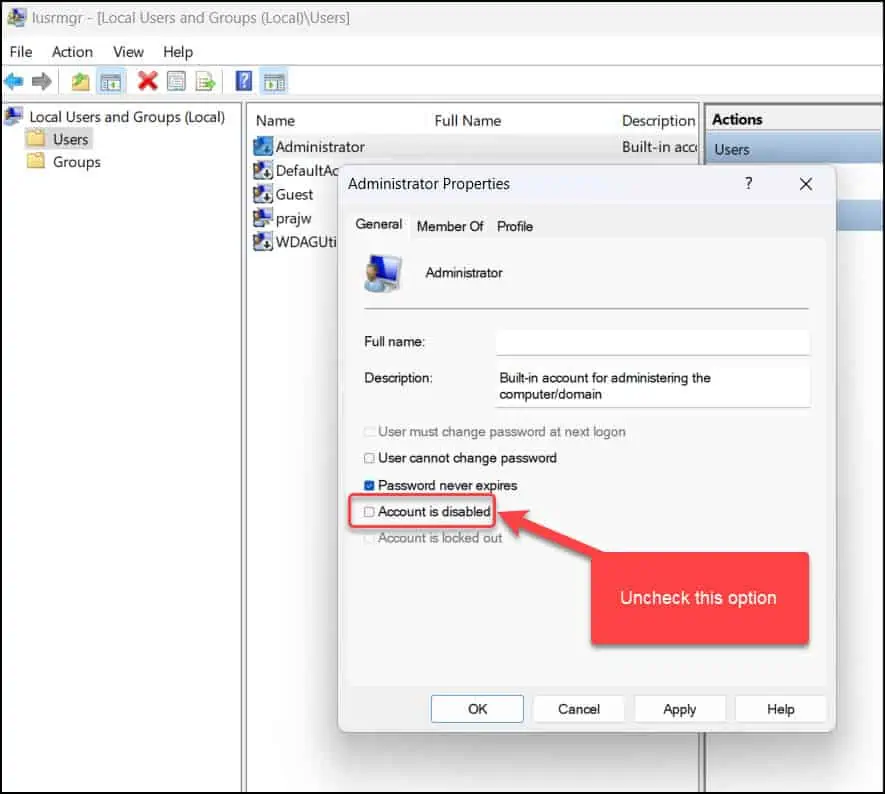Click the Apply button
The width and height of the screenshot is (885, 794).
tap(680, 709)
